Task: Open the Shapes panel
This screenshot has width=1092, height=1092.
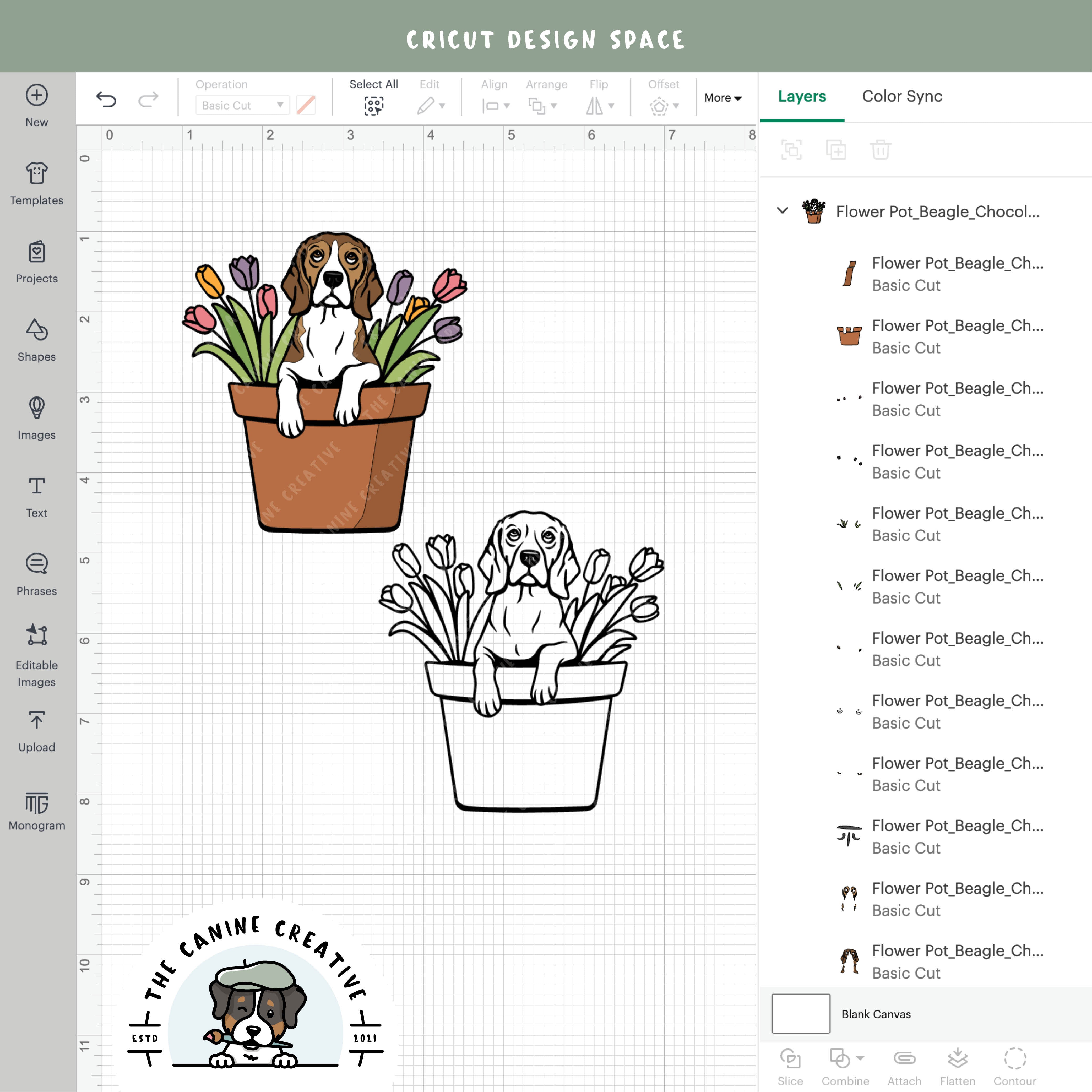Action: (x=36, y=340)
